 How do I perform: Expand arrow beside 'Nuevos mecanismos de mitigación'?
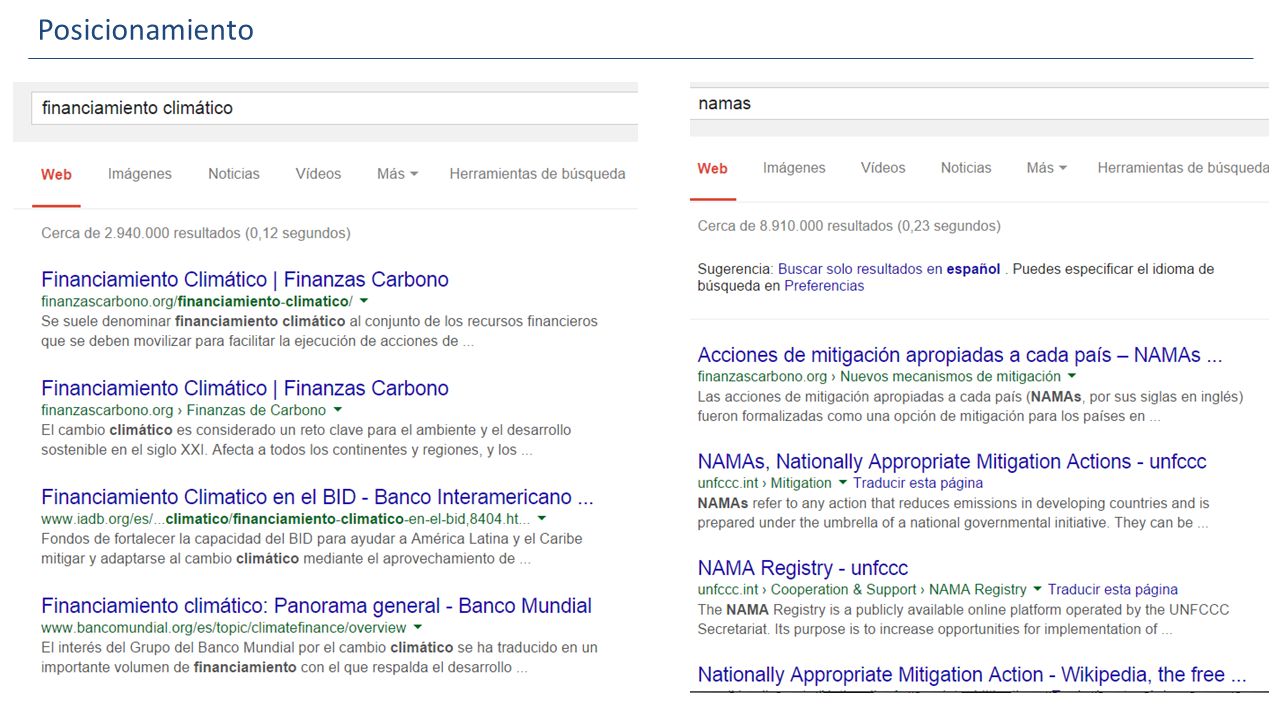point(1072,377)
